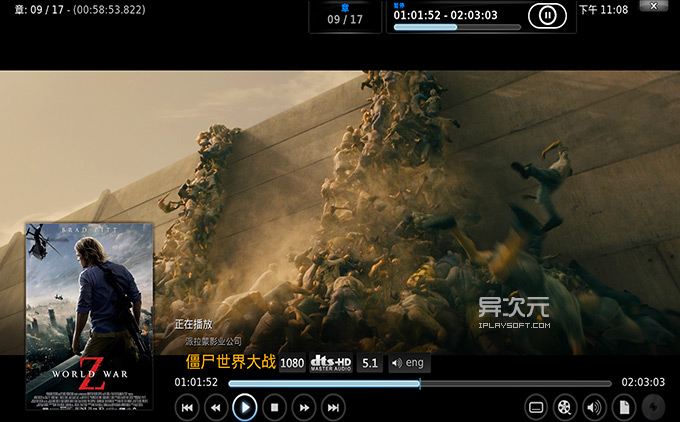Viewport: 680px width, 422px height.
Task: Click the studio name 派拉蒙影业公司
Action: (x=213, y=342)
